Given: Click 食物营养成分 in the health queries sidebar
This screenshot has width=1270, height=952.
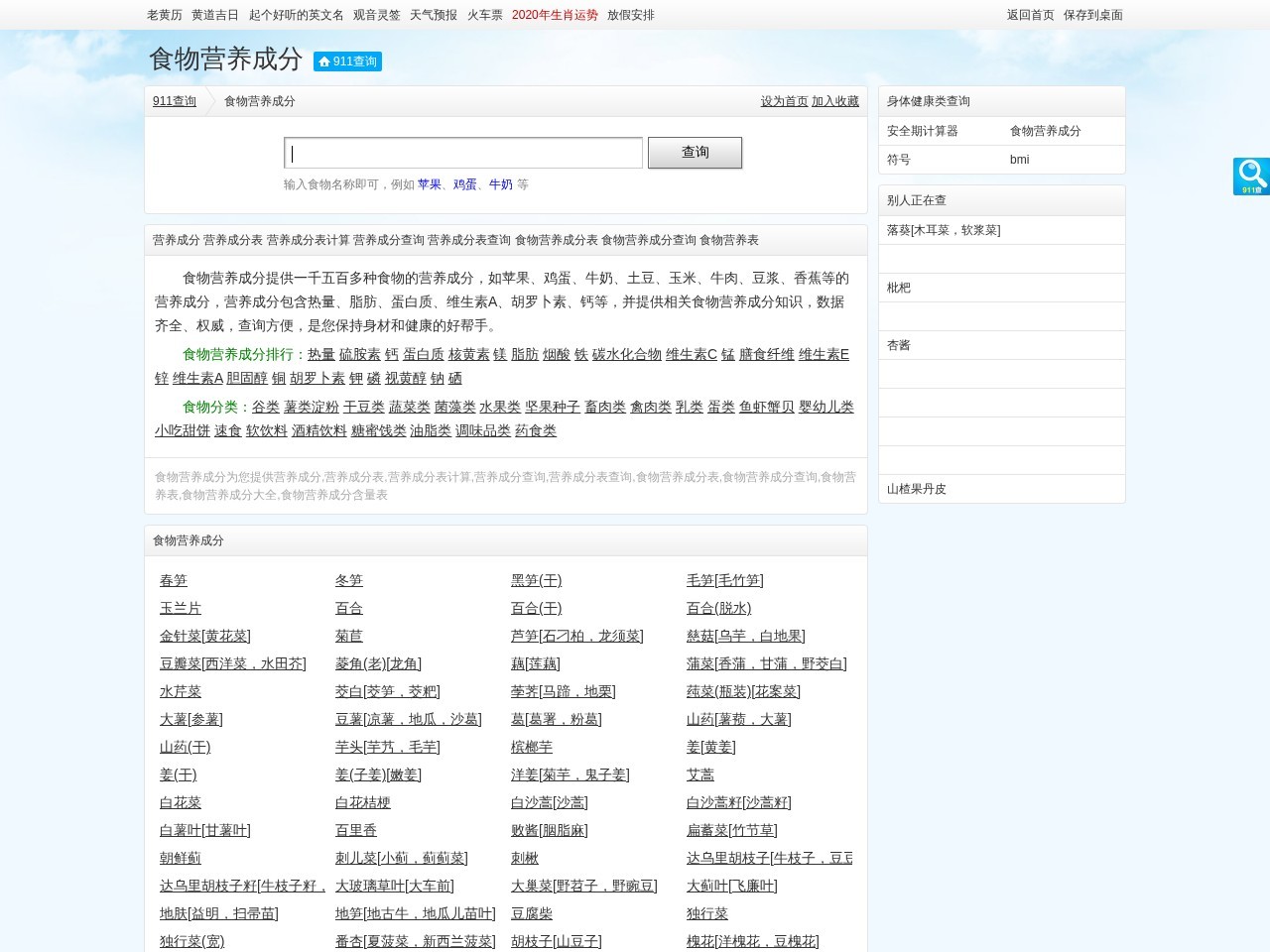Looking at the screenshot, I should point(1046,131).
